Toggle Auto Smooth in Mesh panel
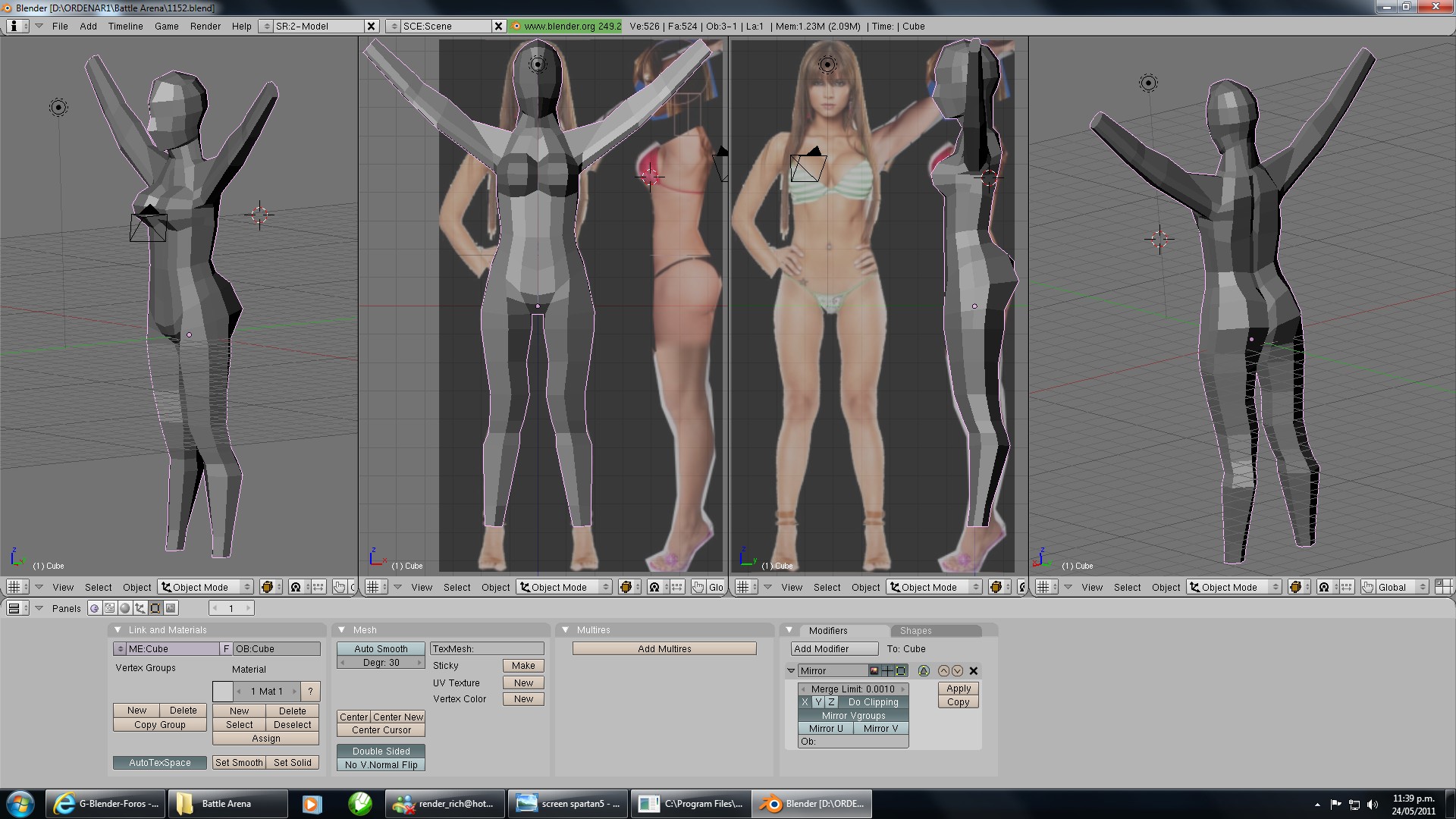The height and width of the screenshot is (819, 1456). [381, 649]
